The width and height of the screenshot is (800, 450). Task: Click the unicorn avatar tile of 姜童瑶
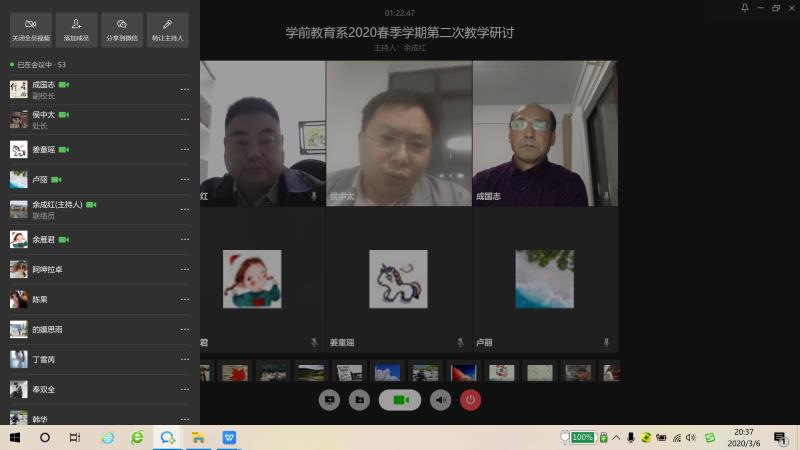coord(398,279)
